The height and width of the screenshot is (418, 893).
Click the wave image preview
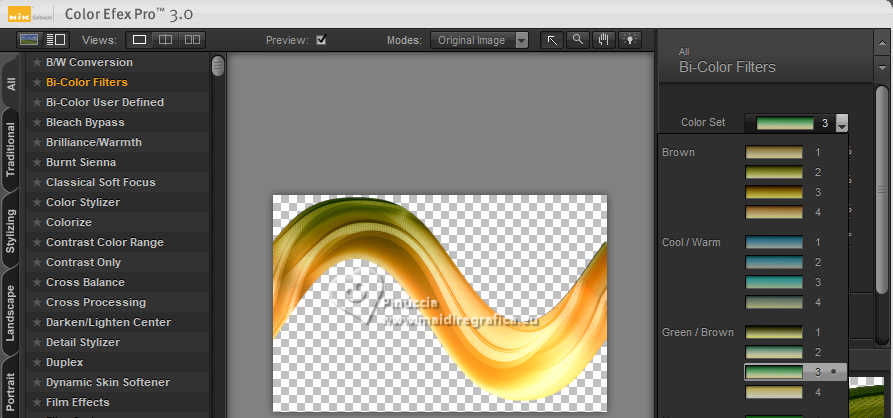point(440,303)
